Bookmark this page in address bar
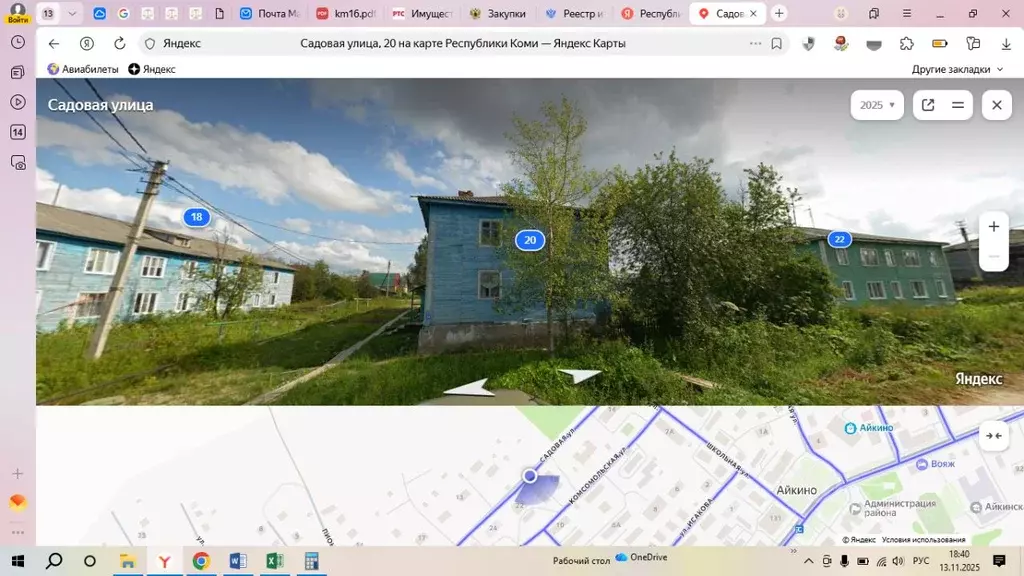This screenshot has height=576, width=1024. click(777, 44)
